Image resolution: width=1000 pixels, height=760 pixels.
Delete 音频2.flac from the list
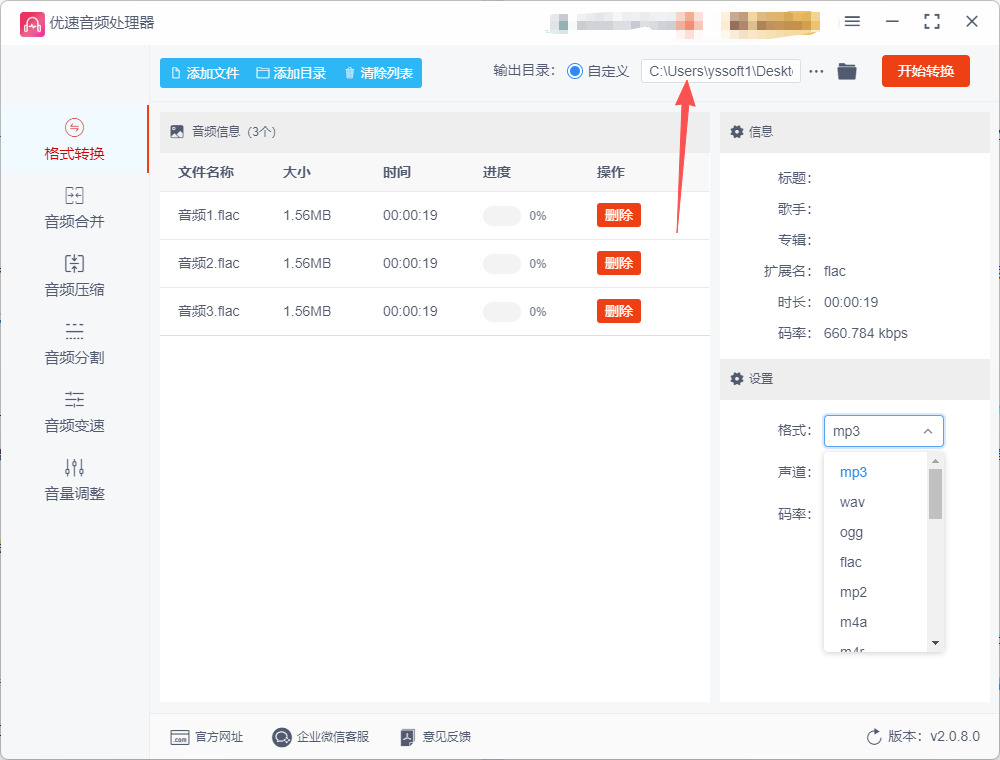619,263
